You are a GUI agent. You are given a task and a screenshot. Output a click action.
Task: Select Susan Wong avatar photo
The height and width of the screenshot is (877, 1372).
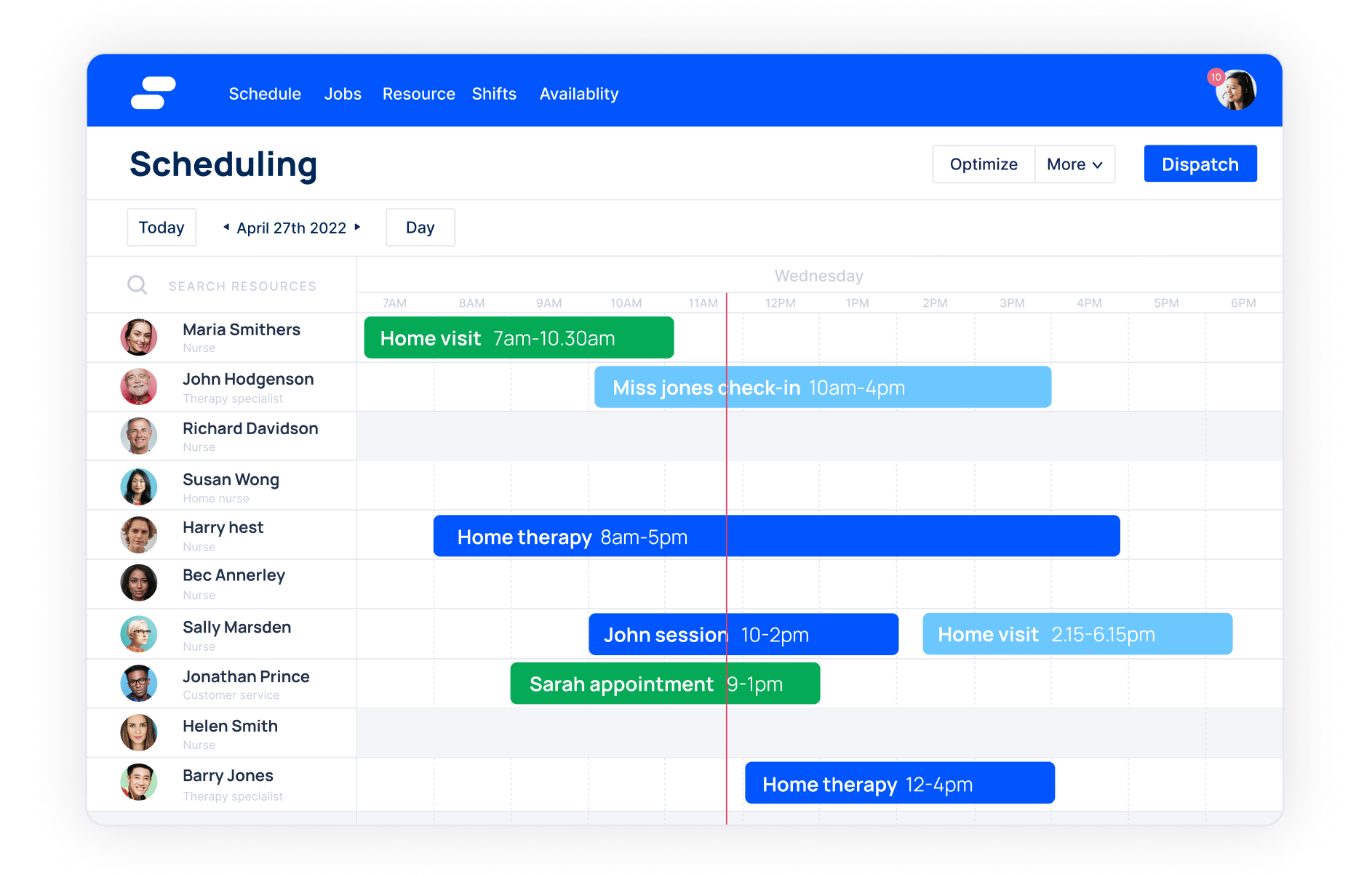139,487
